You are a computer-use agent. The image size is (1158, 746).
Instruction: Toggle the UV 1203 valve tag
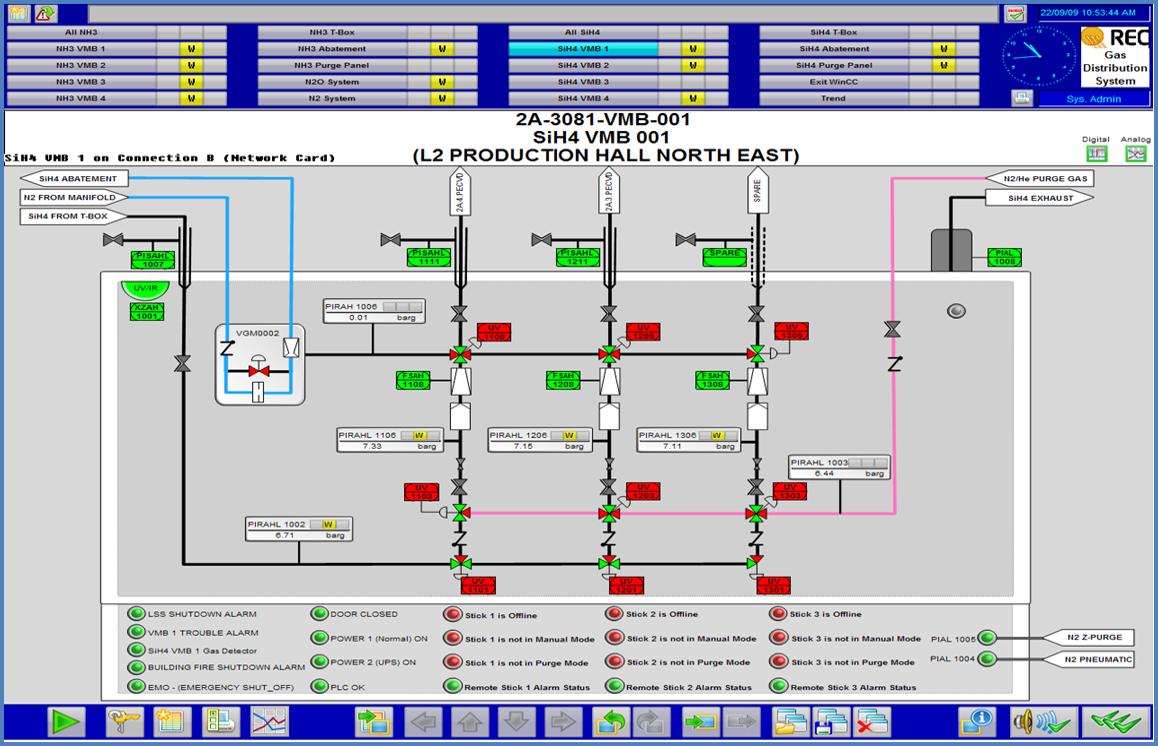click(x=643, y=491)
